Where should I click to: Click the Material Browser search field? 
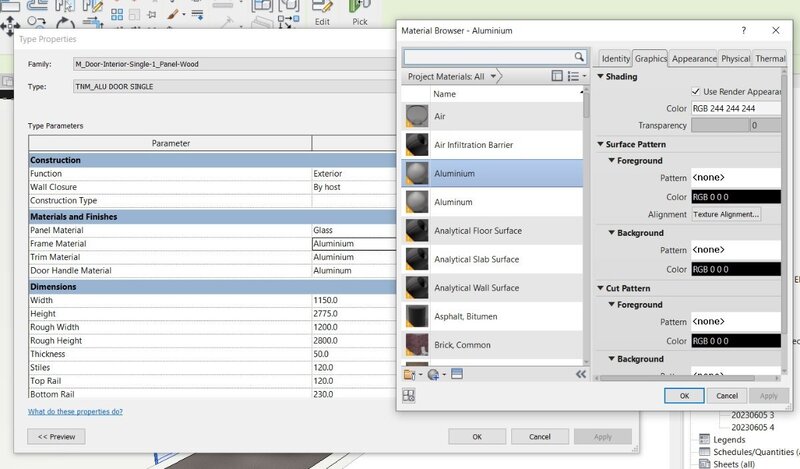click(x=488, y=57)
